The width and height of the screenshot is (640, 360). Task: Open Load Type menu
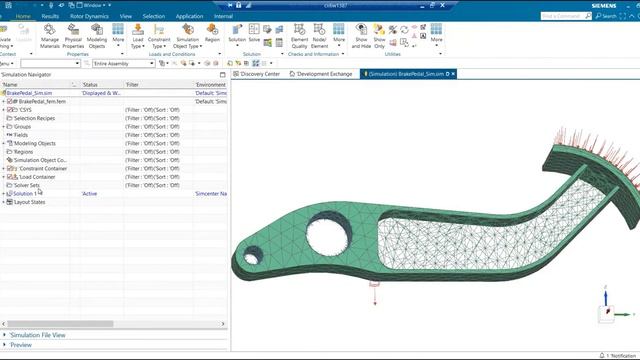pos(138,36)
